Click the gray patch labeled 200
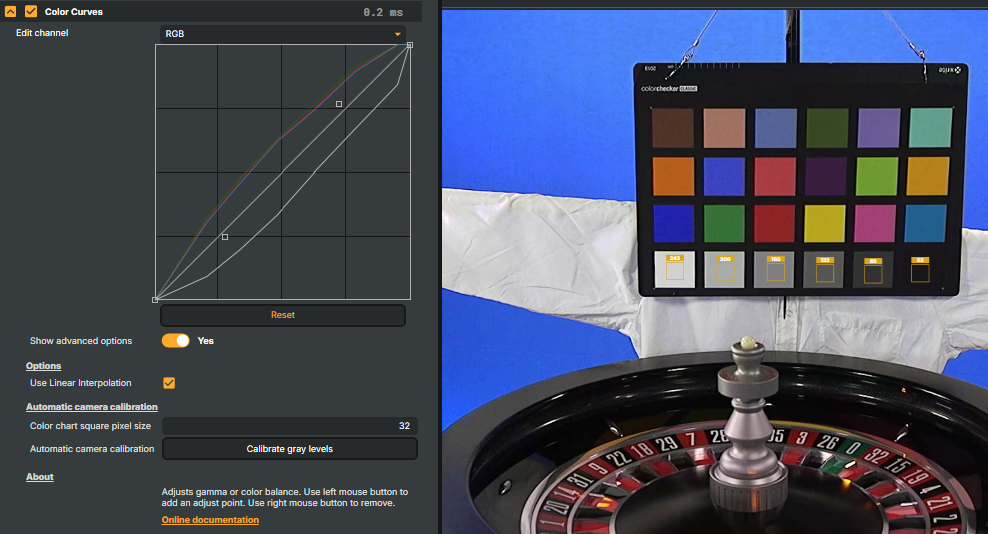Viewport: 988px width, 534px height. [x=725, y=270]
